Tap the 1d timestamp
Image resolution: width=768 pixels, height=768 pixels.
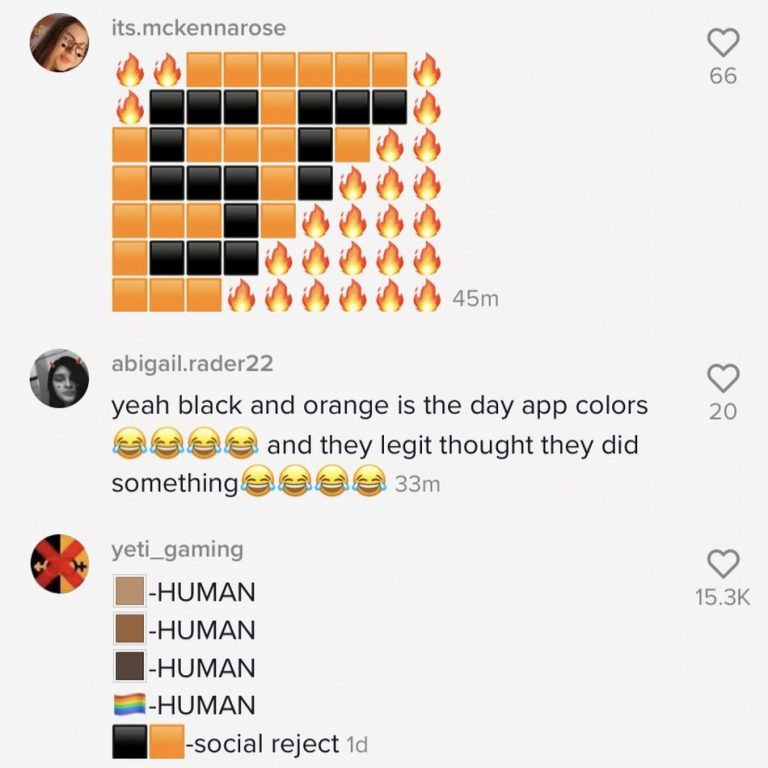click(x=357, y=744)
